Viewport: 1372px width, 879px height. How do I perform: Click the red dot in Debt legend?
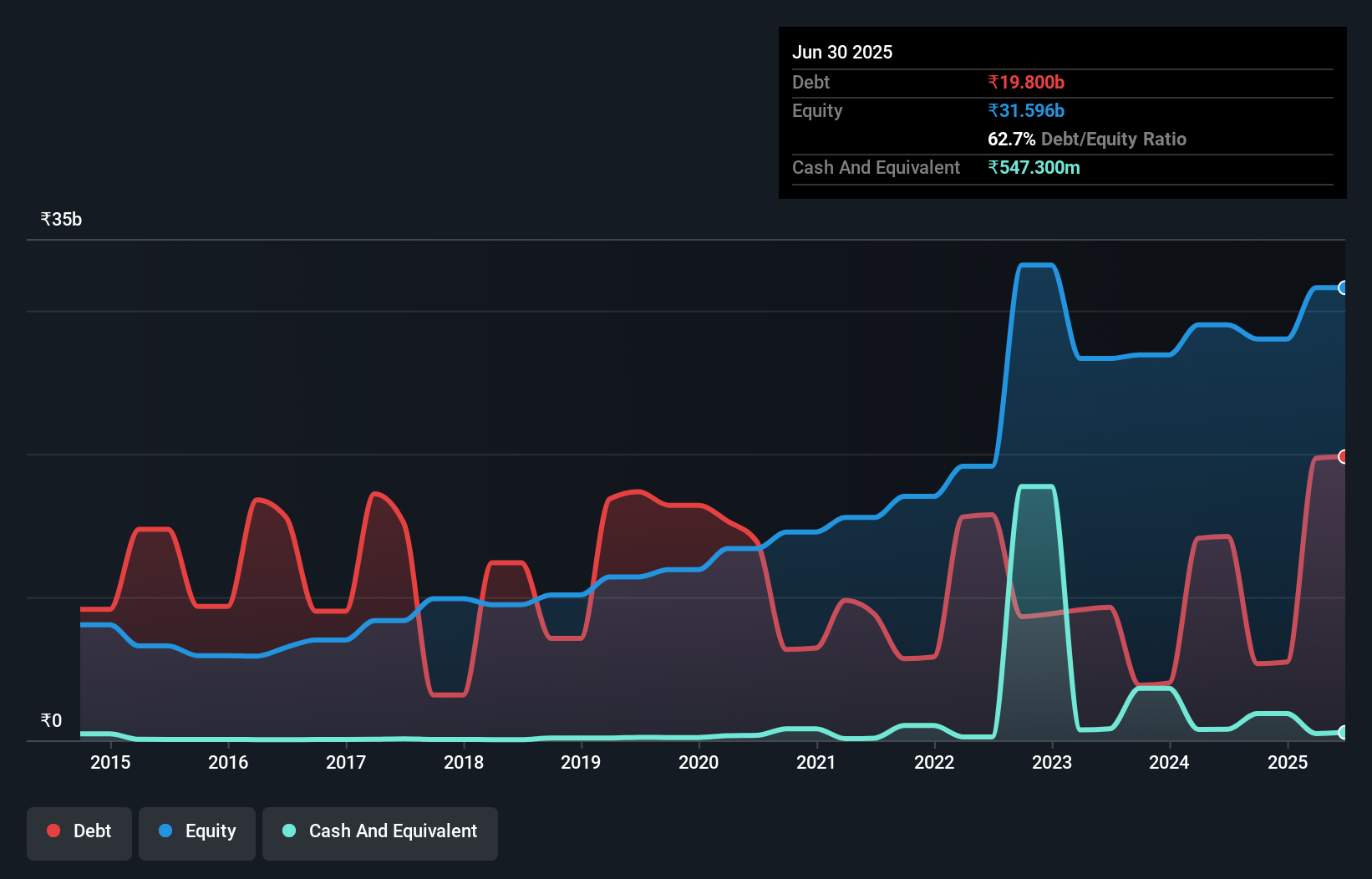click(53, 831)
